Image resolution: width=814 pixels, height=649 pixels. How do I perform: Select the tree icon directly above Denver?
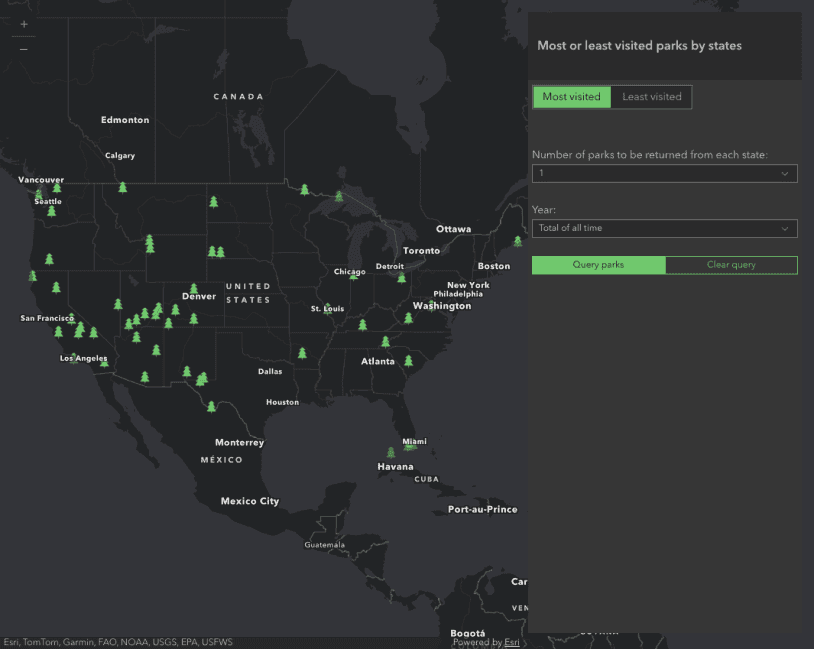(x=194, y=288)
